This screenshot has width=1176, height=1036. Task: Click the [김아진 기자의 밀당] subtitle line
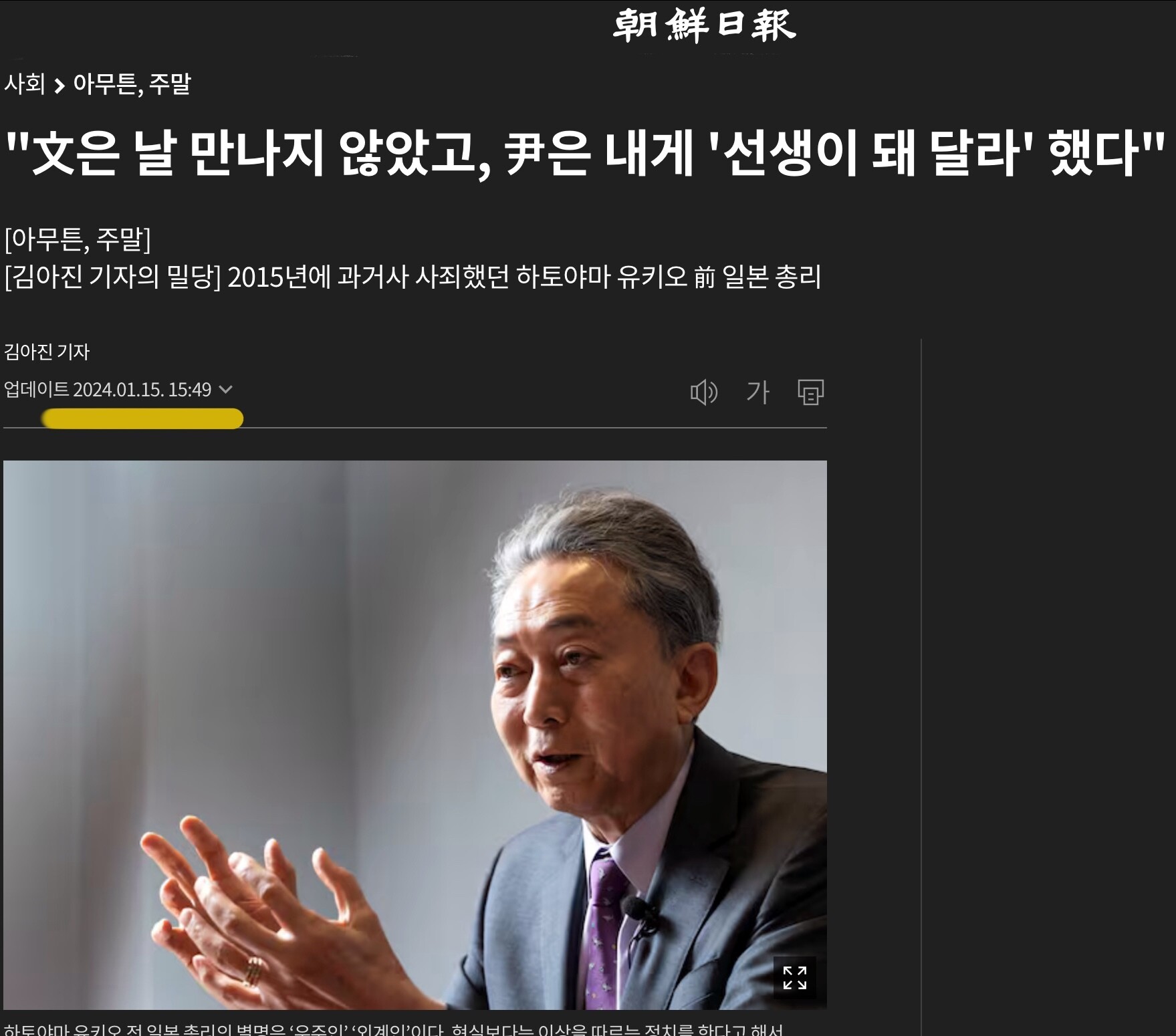point(413,277)
